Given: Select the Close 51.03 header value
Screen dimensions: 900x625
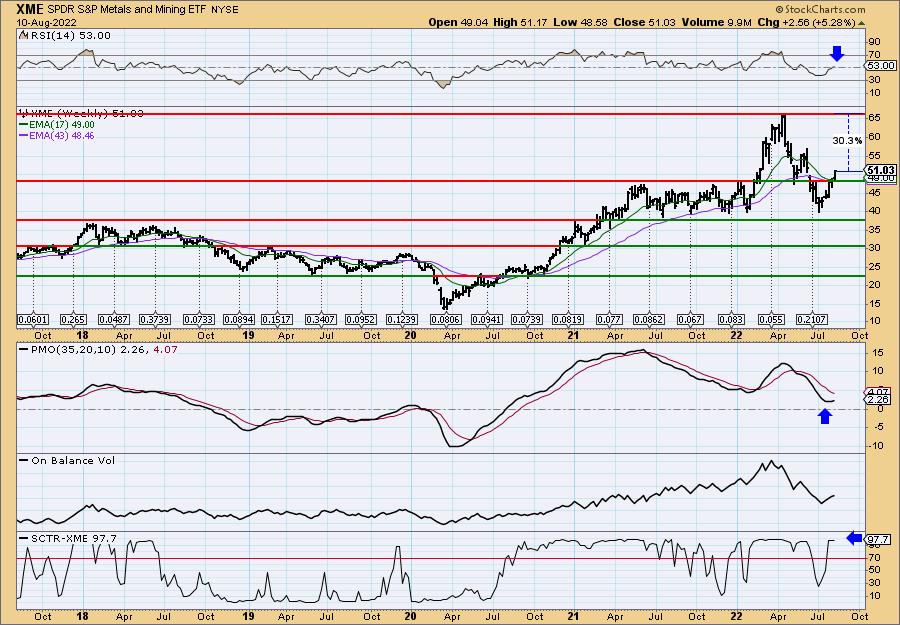Looking at the screenshot, I should [644, 22].
